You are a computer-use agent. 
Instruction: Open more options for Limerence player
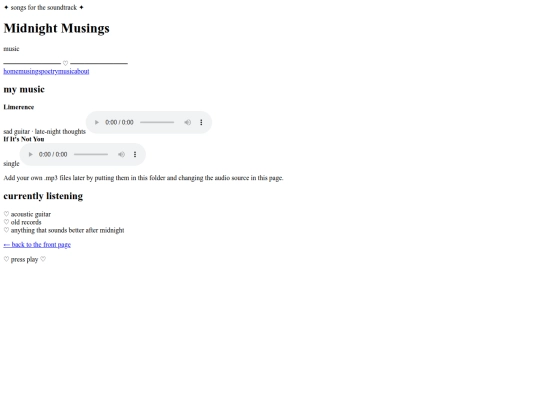tap(201, 122)
